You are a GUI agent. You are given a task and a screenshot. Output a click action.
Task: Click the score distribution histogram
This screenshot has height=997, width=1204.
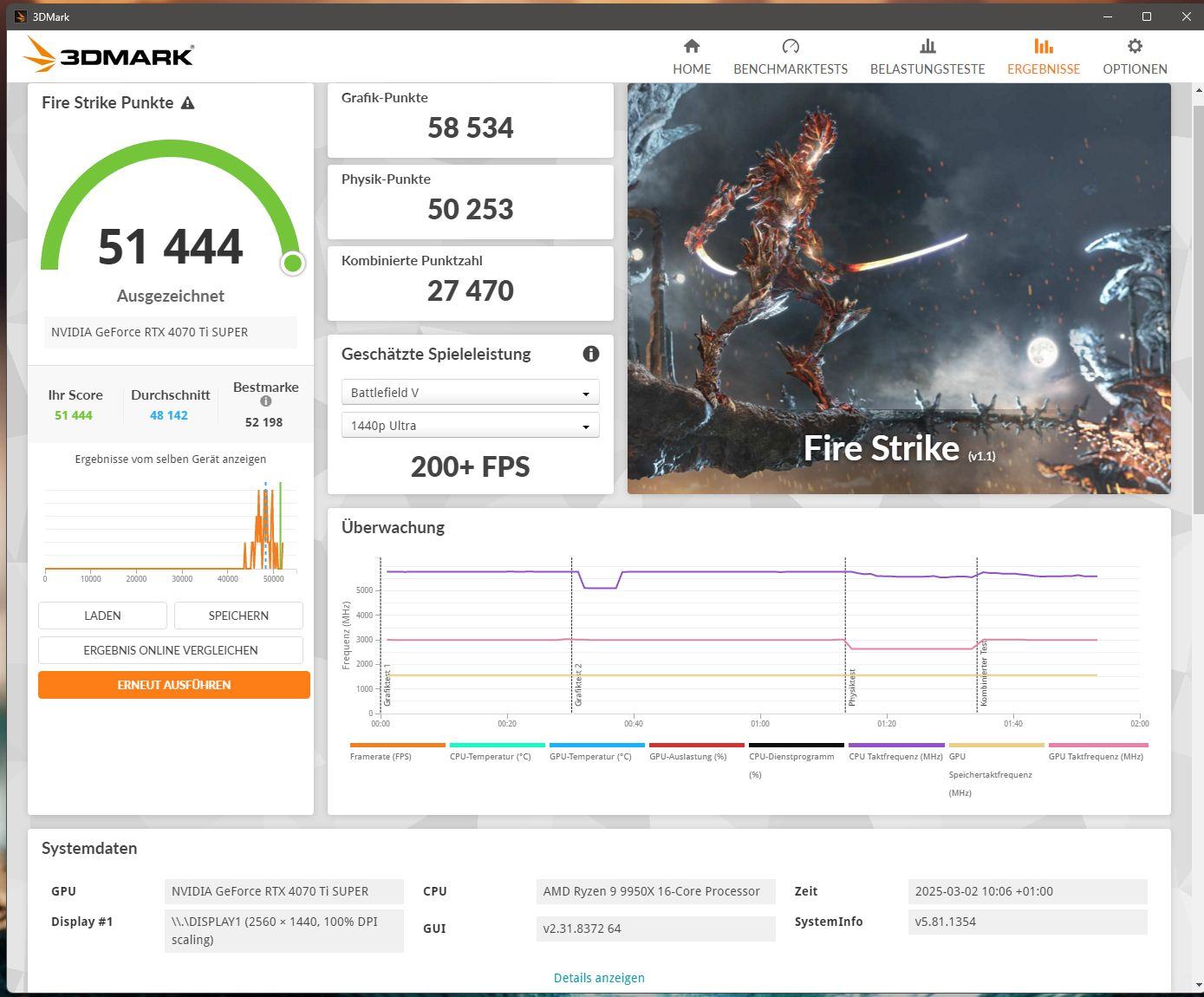pyautogui.click(x=171, y=530)
